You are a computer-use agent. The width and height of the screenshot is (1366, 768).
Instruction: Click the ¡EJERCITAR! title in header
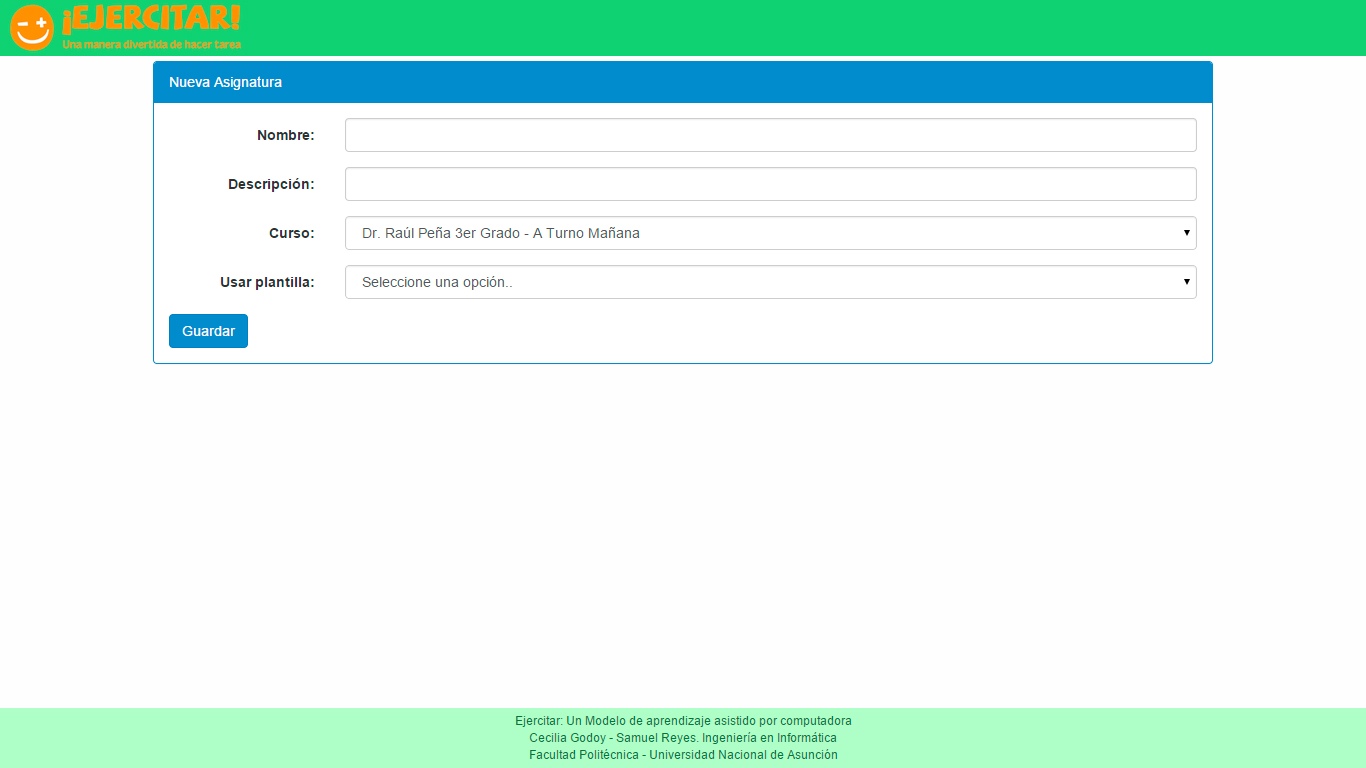pos(151,20)
